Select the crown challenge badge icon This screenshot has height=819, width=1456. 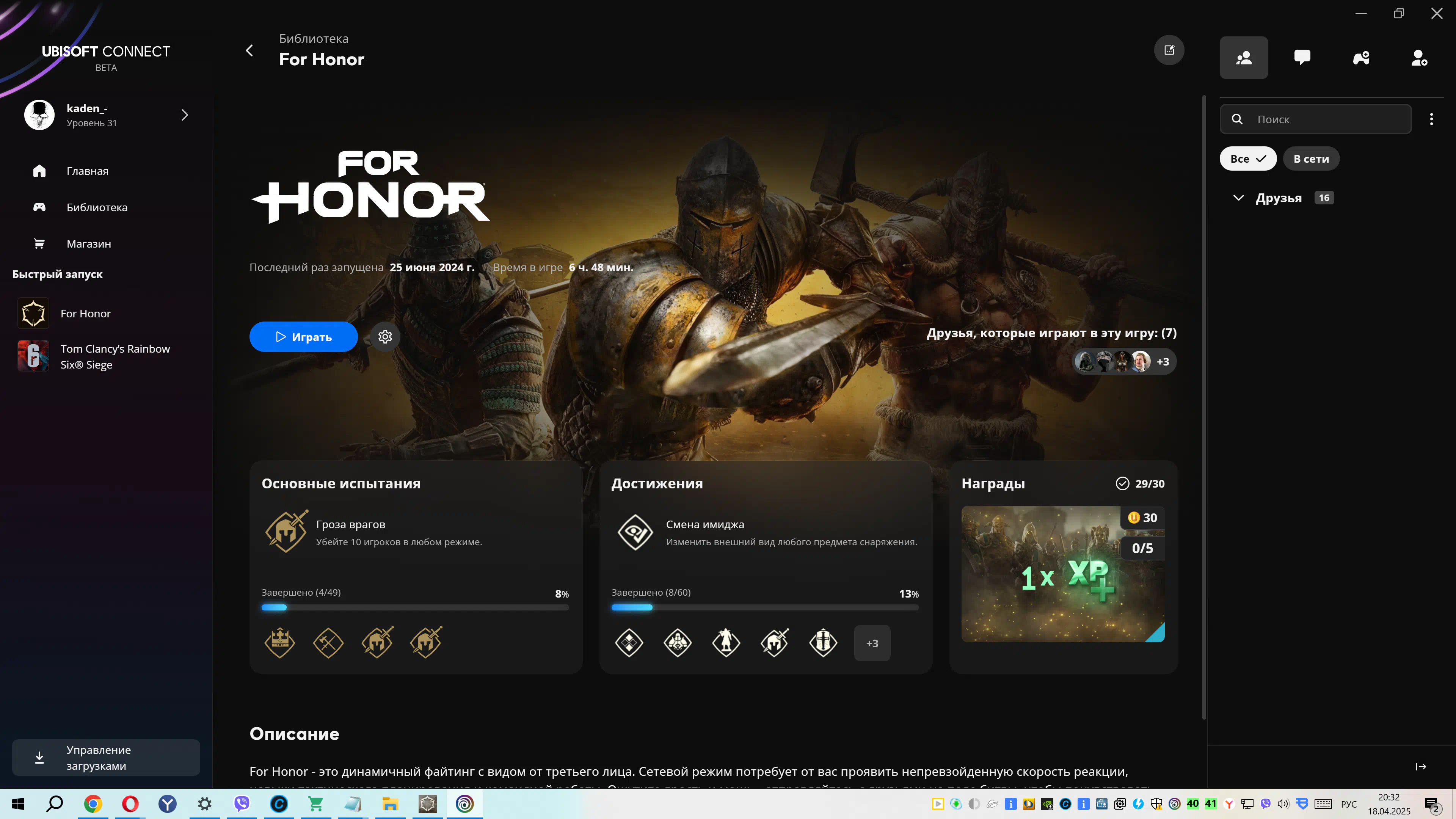280,643
